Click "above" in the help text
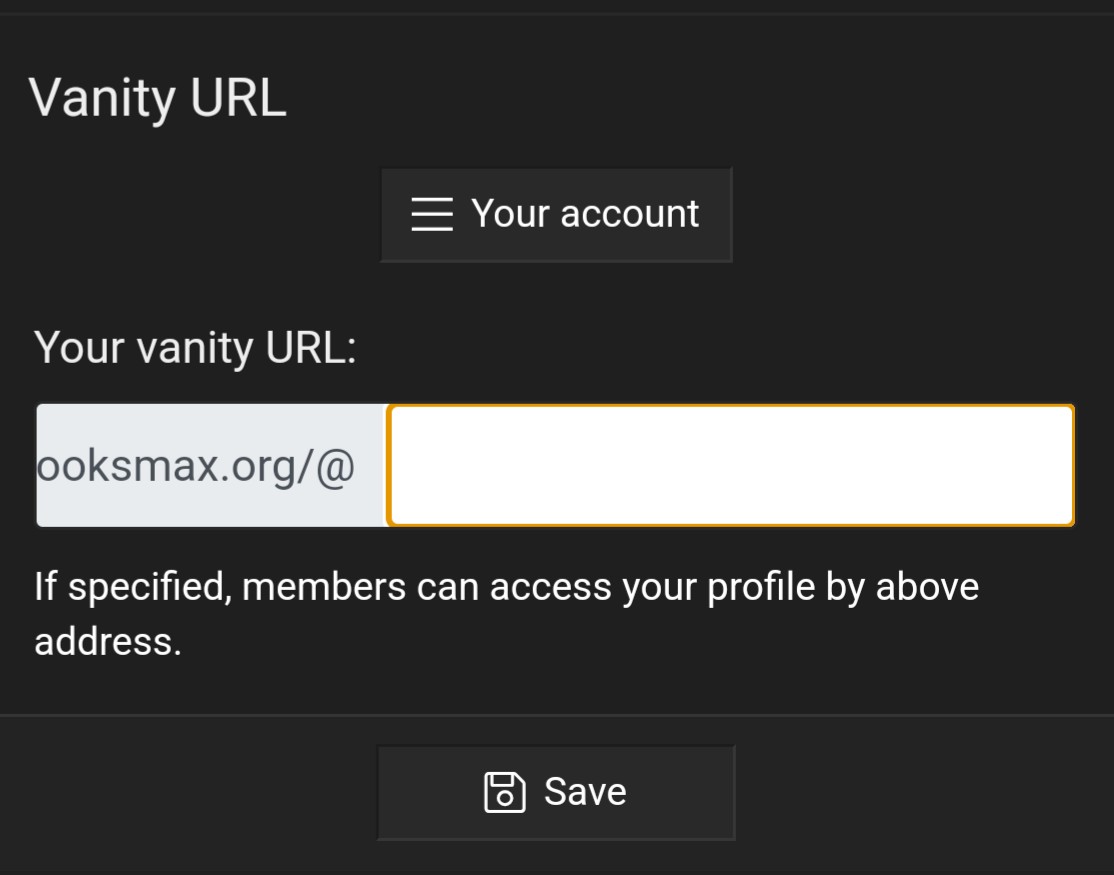The image size is (1114, 875). 927,586
